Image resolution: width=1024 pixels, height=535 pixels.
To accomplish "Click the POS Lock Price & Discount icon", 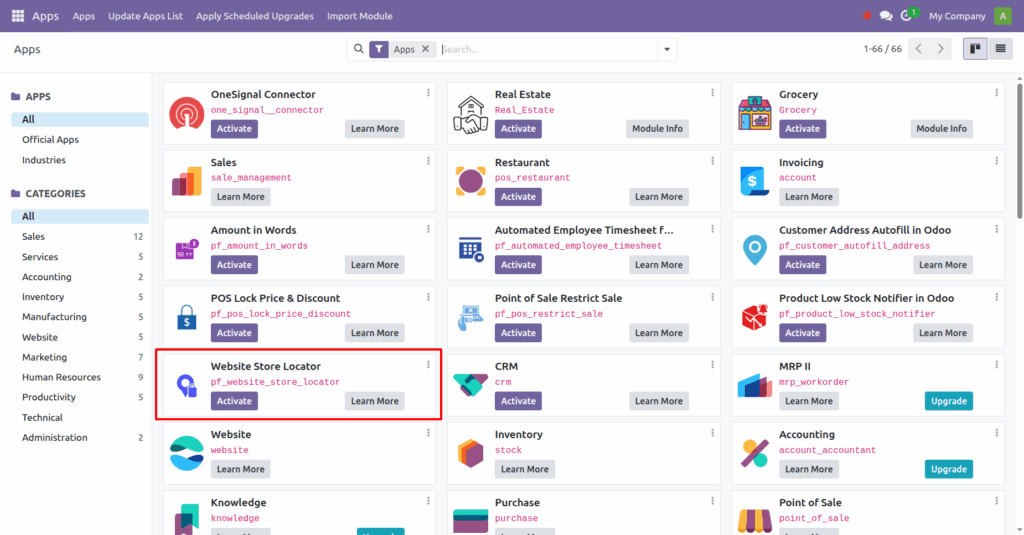I will click(x=187, y=317).
